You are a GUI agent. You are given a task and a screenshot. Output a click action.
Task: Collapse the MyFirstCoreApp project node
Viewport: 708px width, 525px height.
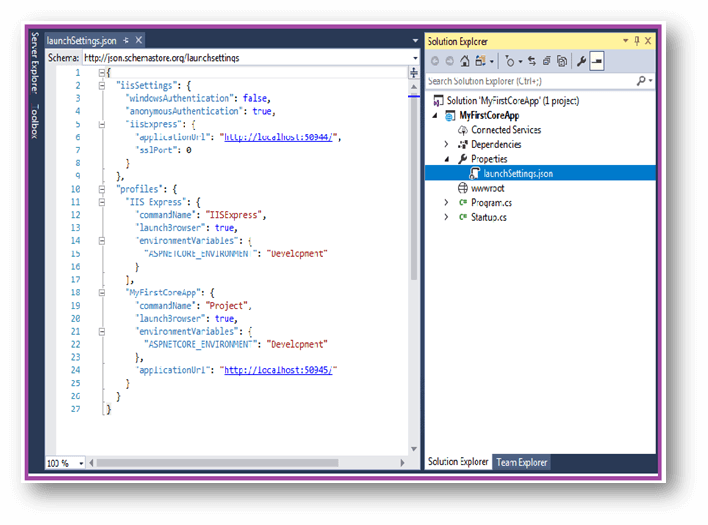tap(435, 116)
